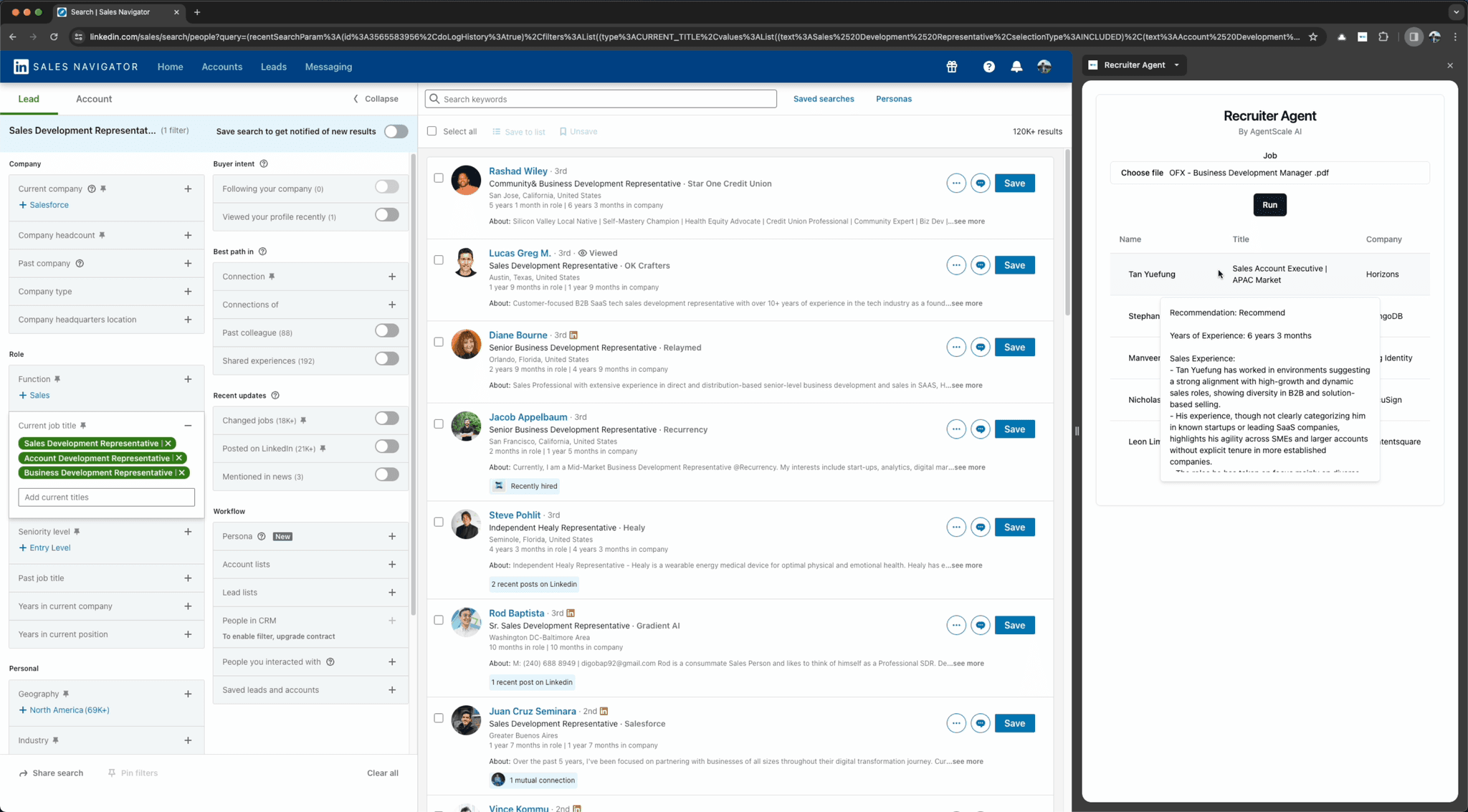This screenshot has width=1468, height=812.
Task: Expand the Seniority level filter
Action: tap(188, 532)
